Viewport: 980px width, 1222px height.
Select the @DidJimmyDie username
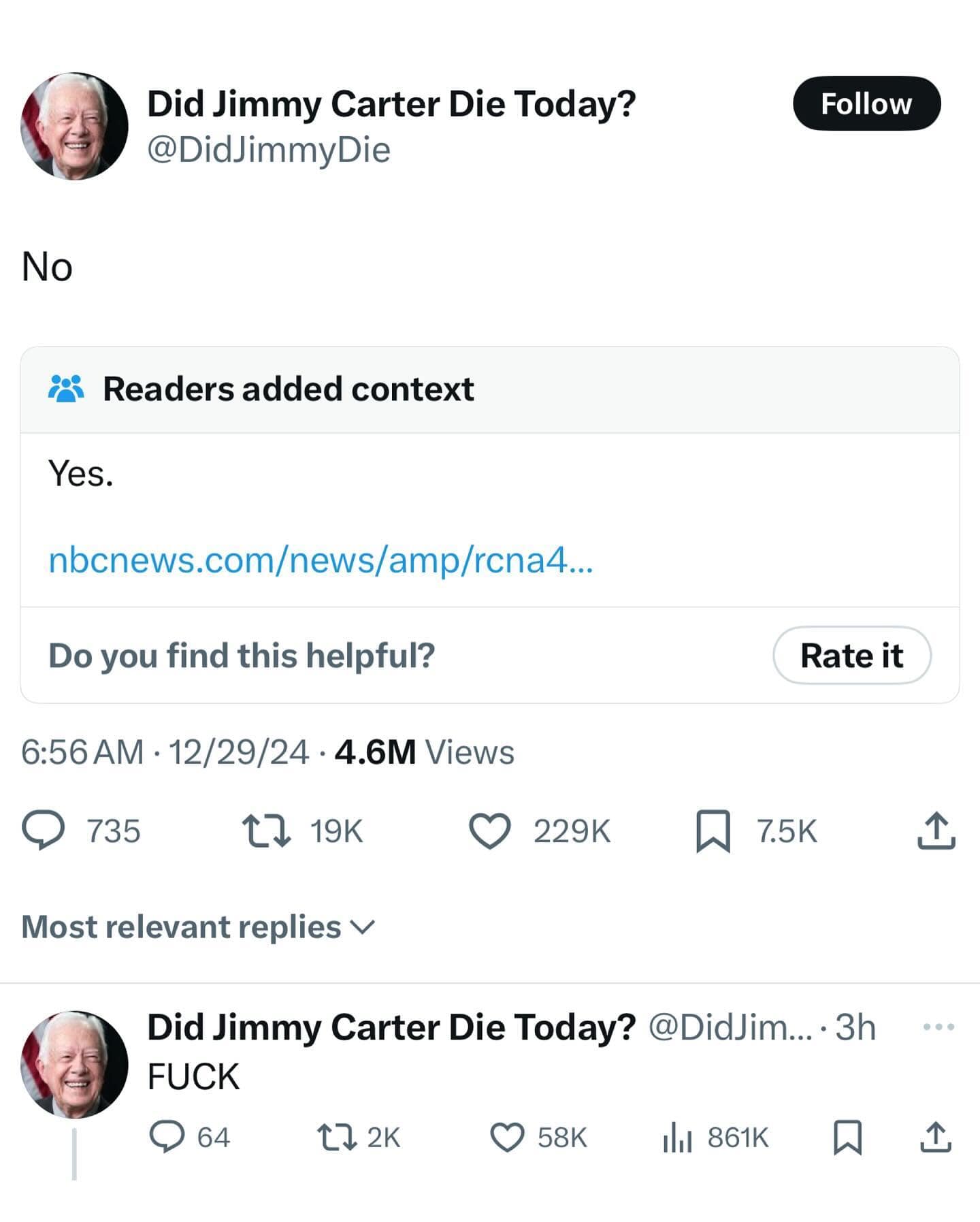pyautogui.click(x=267, y=151)
